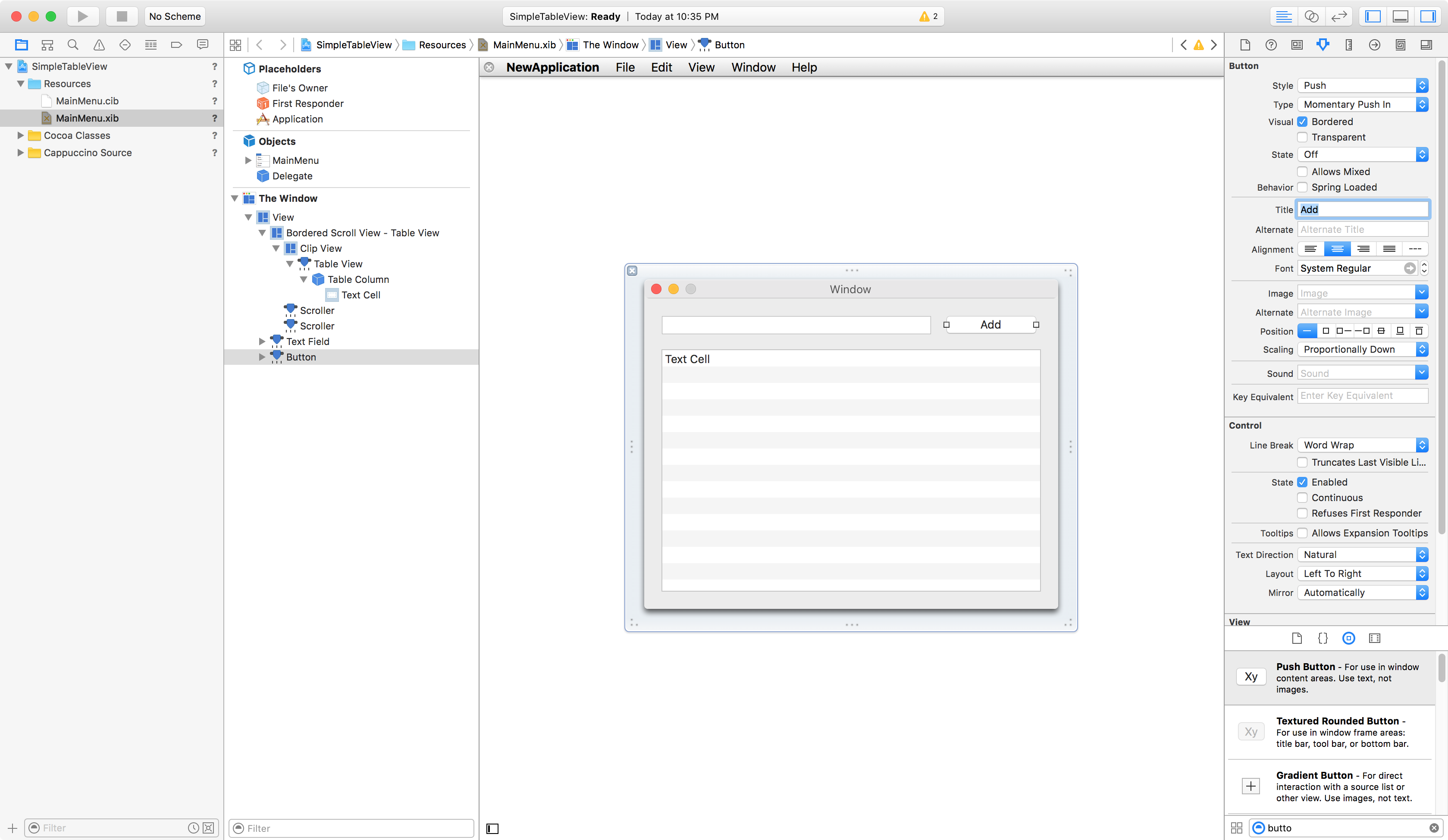This screenshot has height=840, width=1448.
Task: Enable the Transparent checkbox
Action: pos(1303,137)
